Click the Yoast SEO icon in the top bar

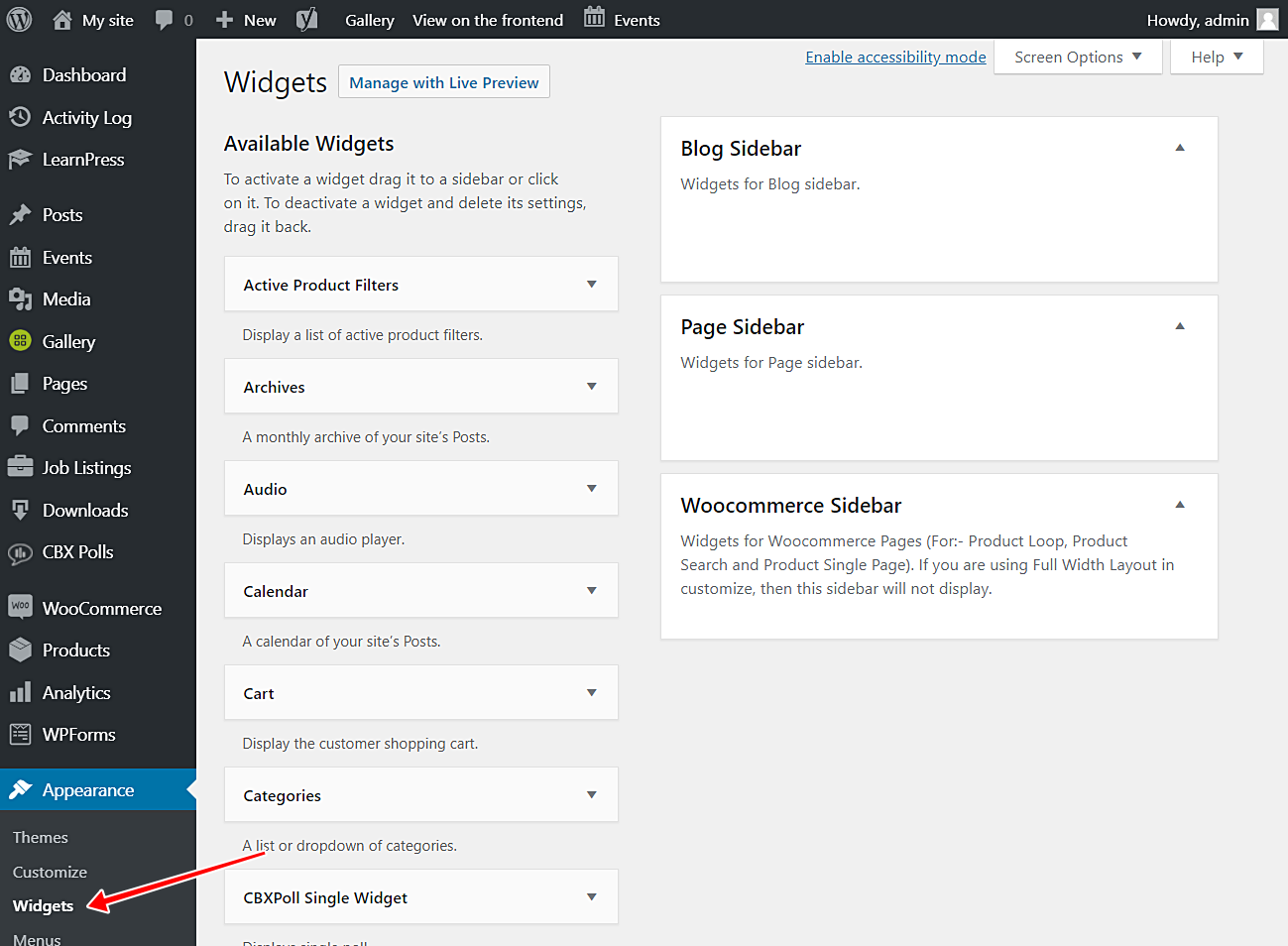(307, 19)
